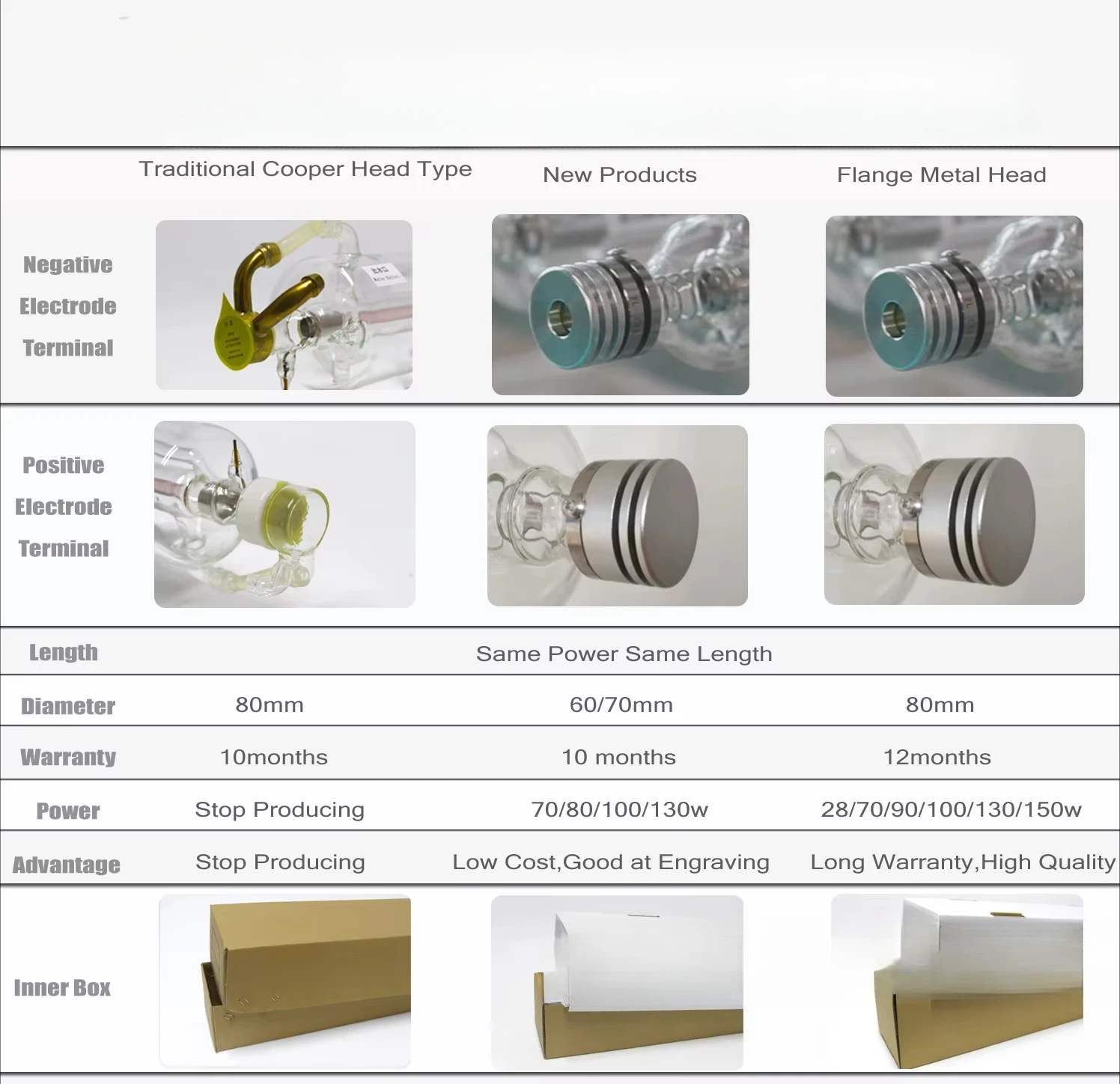The width and height of the screenshot is (1120, 1084).
Task: View the Traditional Cooper Head positive electrode photo
Action: (x=284, y=514)
